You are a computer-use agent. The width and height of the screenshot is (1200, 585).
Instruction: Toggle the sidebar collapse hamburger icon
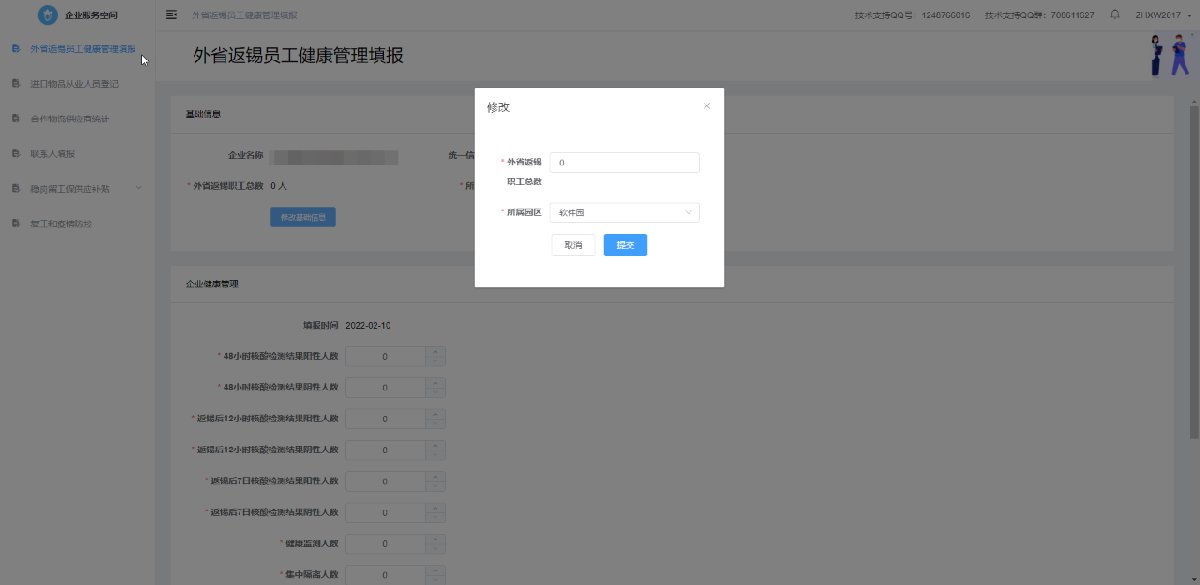(x=172, y=15)
